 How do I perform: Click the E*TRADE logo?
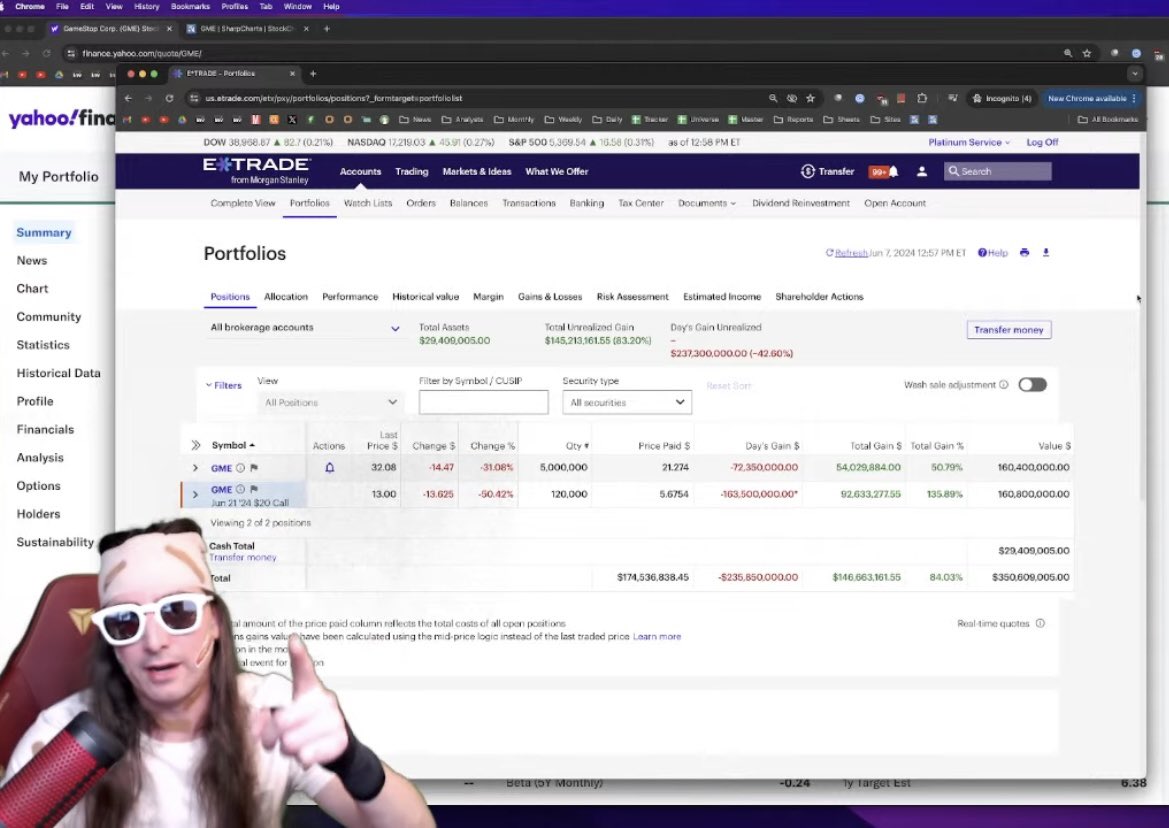256,171
